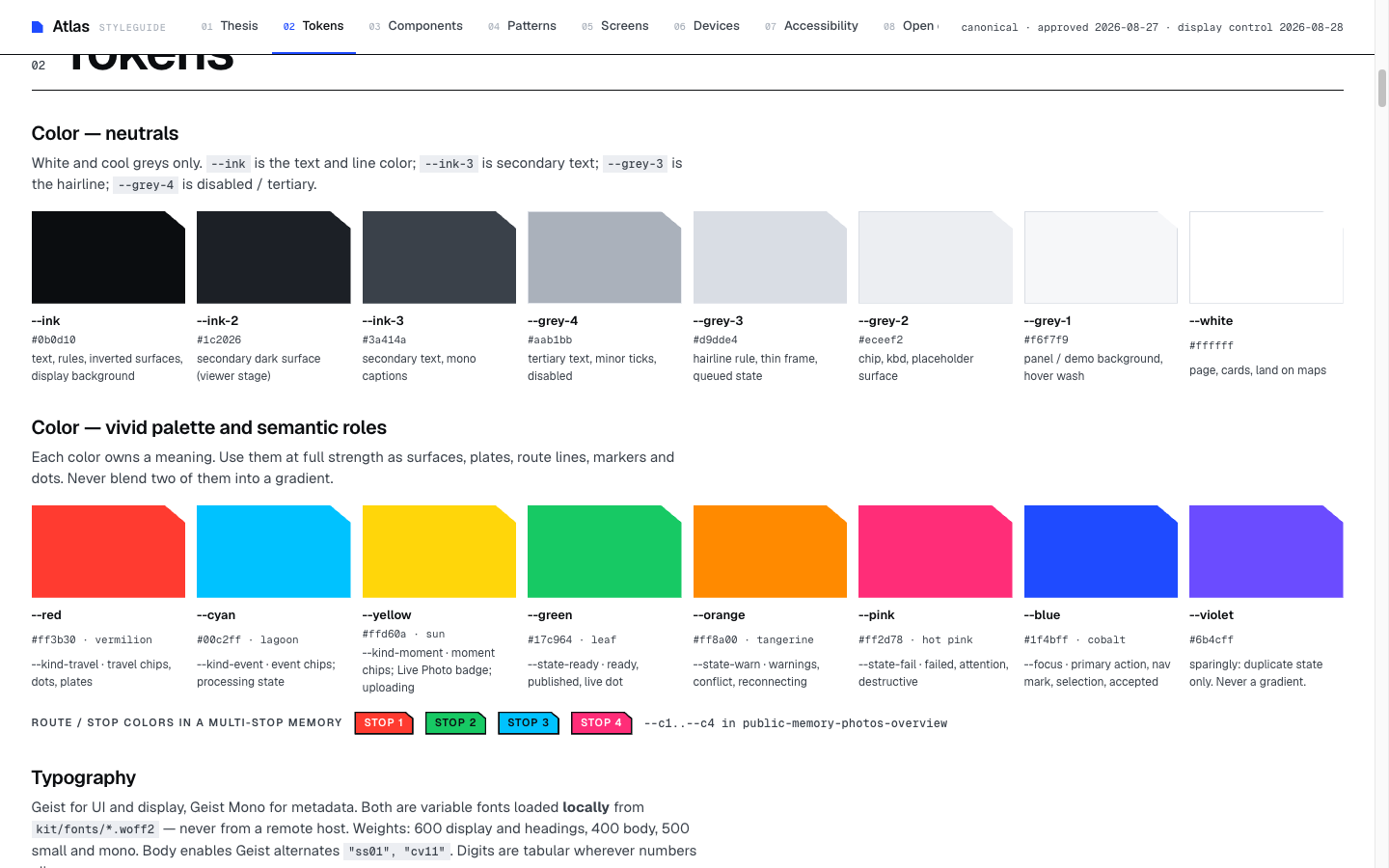Select the Tokens tab

click(x=313, y=26)
